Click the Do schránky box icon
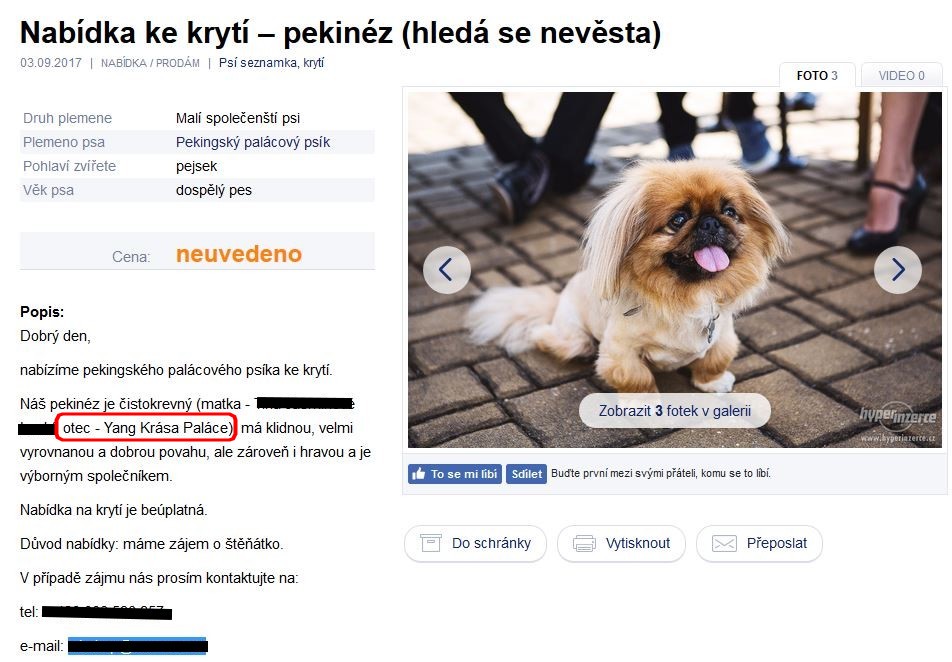Image resolution: width=952 pixels, height=662 pixels. pyautogui.click(x=430, y=543)
